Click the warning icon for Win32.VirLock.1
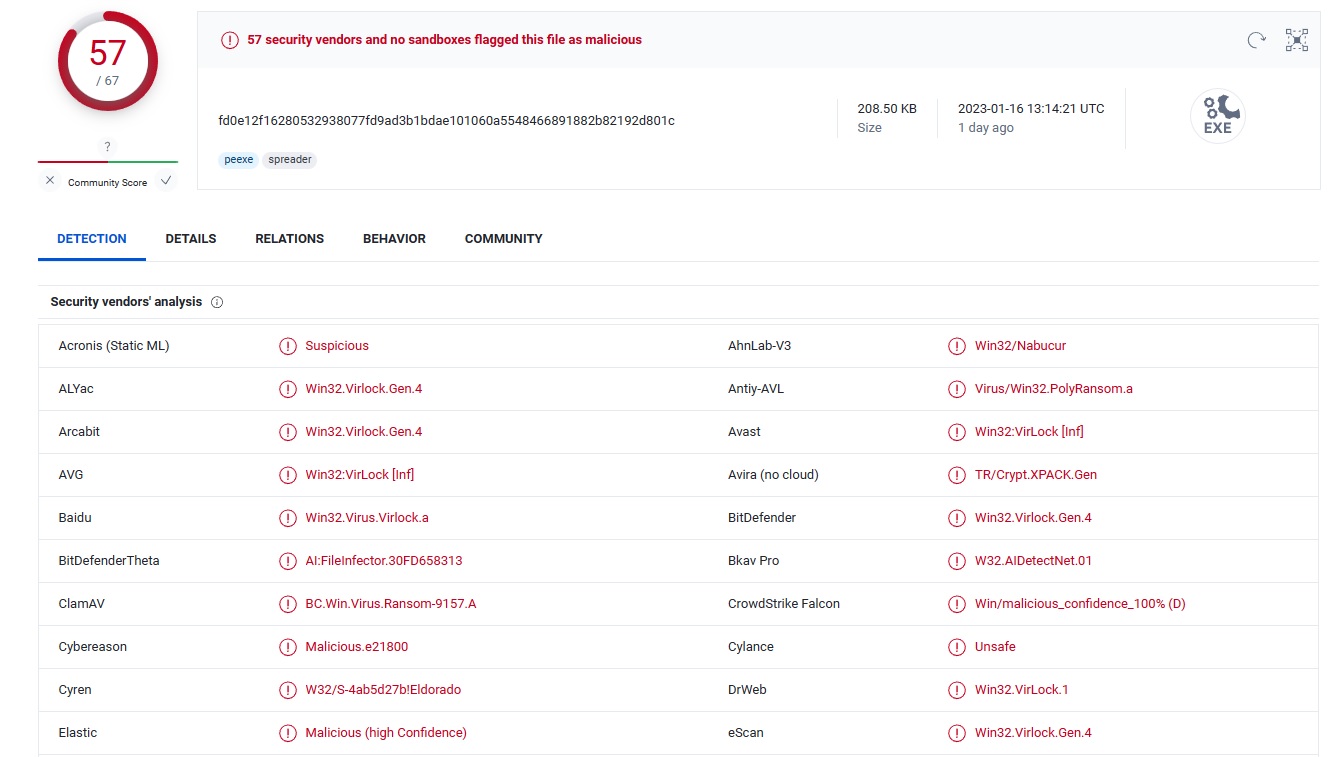Screen dimensions: 1331x757 click(x=957, y=690)
